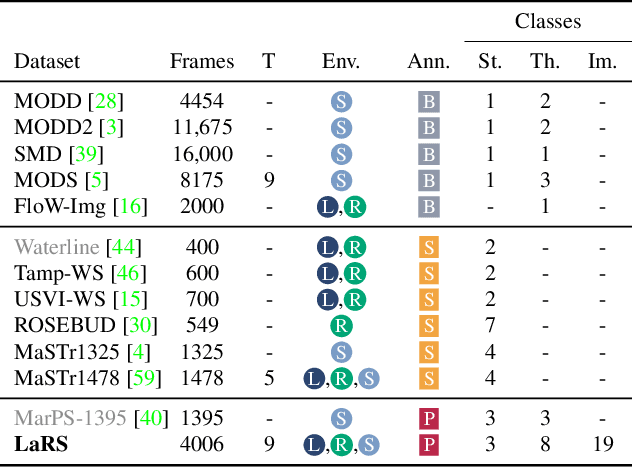
Task: Click the Dataset column header
Action: pos(46,61)
